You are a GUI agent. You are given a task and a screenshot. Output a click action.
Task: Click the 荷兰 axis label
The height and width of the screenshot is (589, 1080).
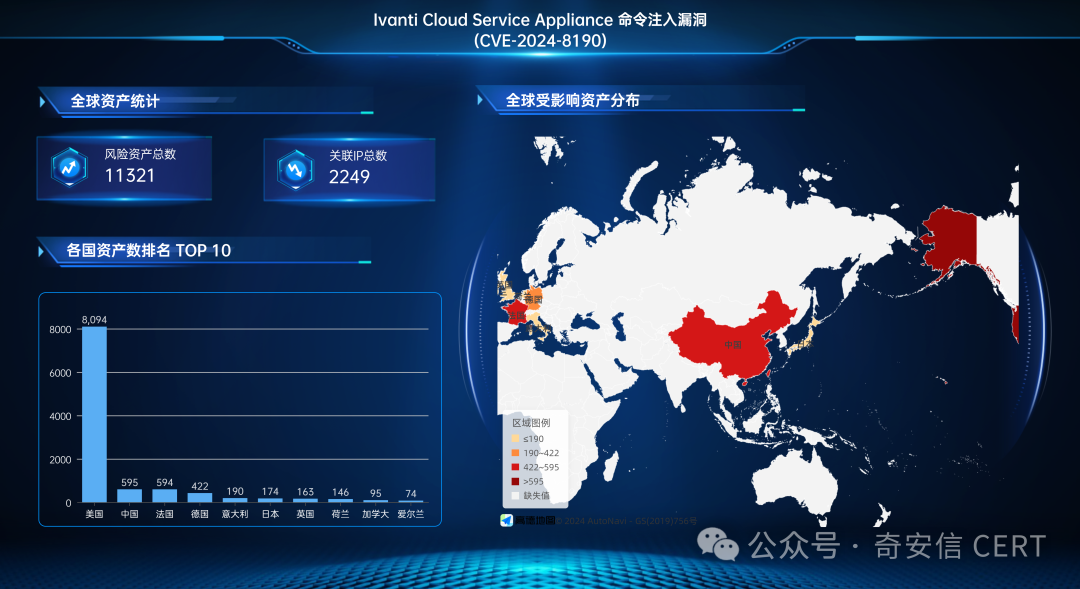point(340,514)
